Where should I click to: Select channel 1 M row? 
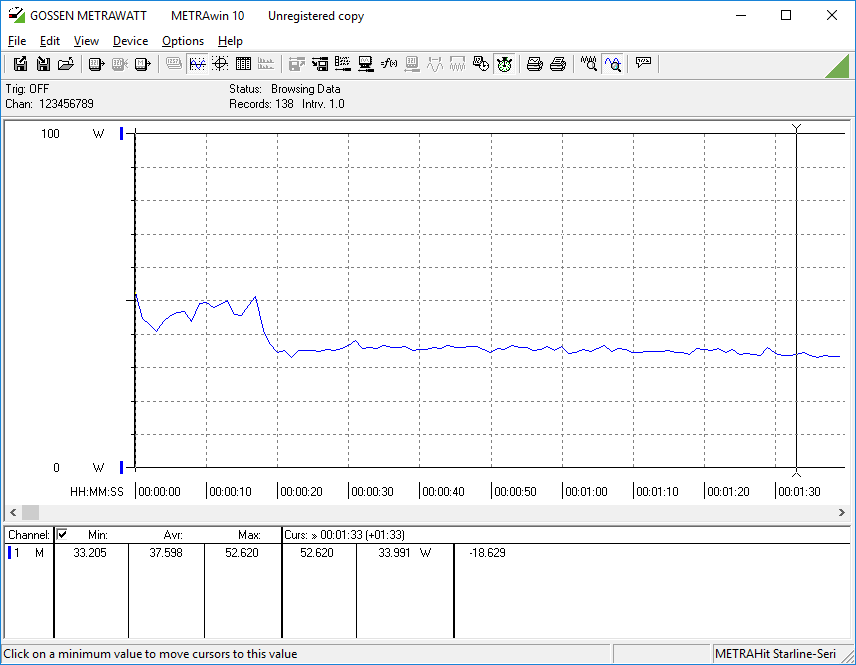point(27,553)
